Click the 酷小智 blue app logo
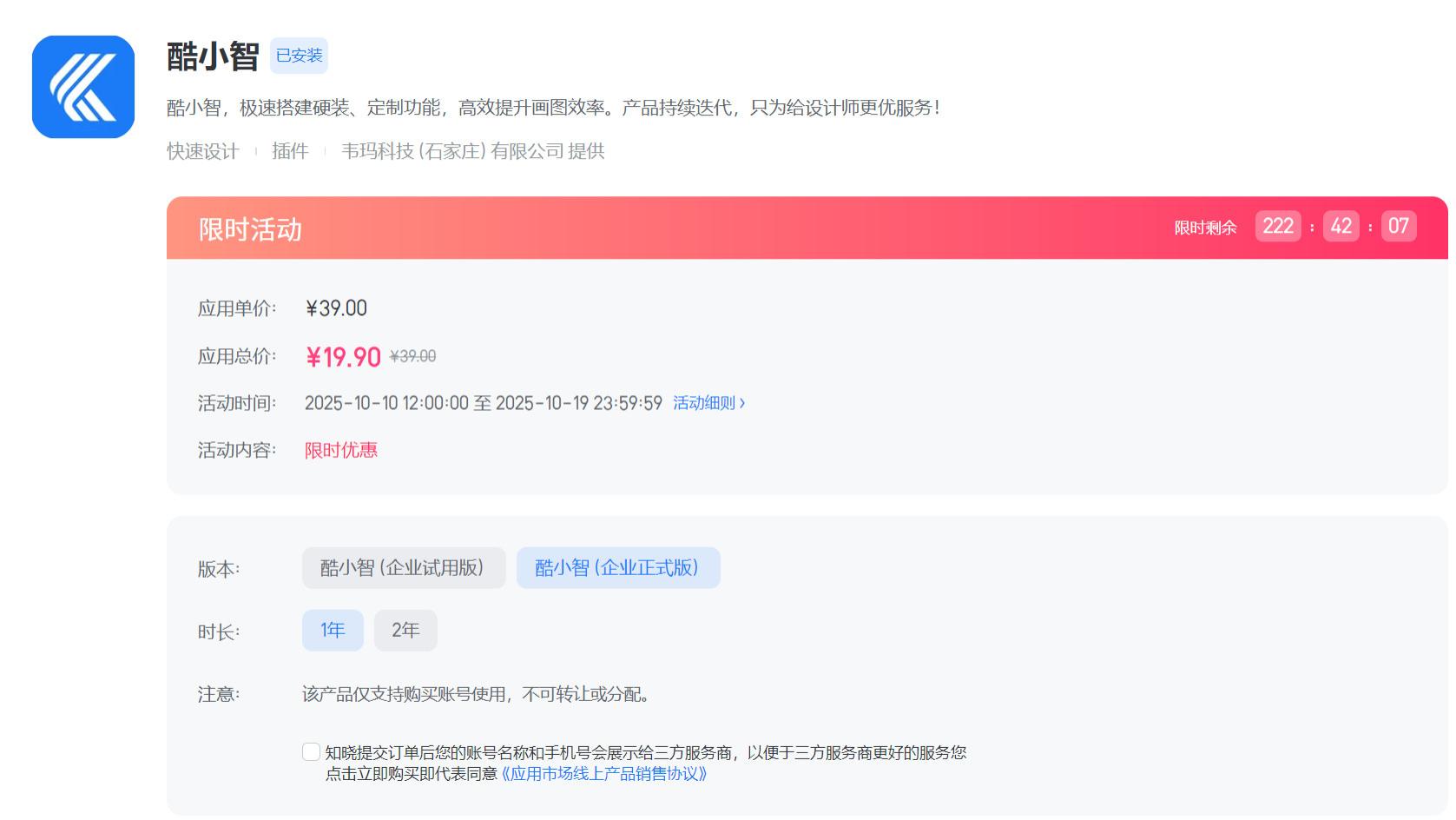Image resolution: width=1456 pixels, height=820 pixels. [83, 87]
